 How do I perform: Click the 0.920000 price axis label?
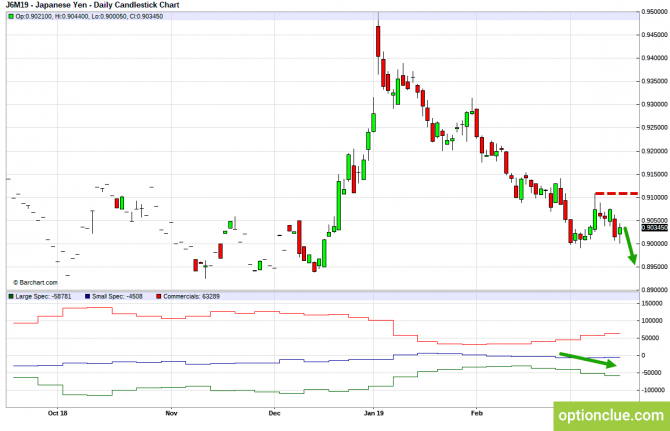click(654, 151)
